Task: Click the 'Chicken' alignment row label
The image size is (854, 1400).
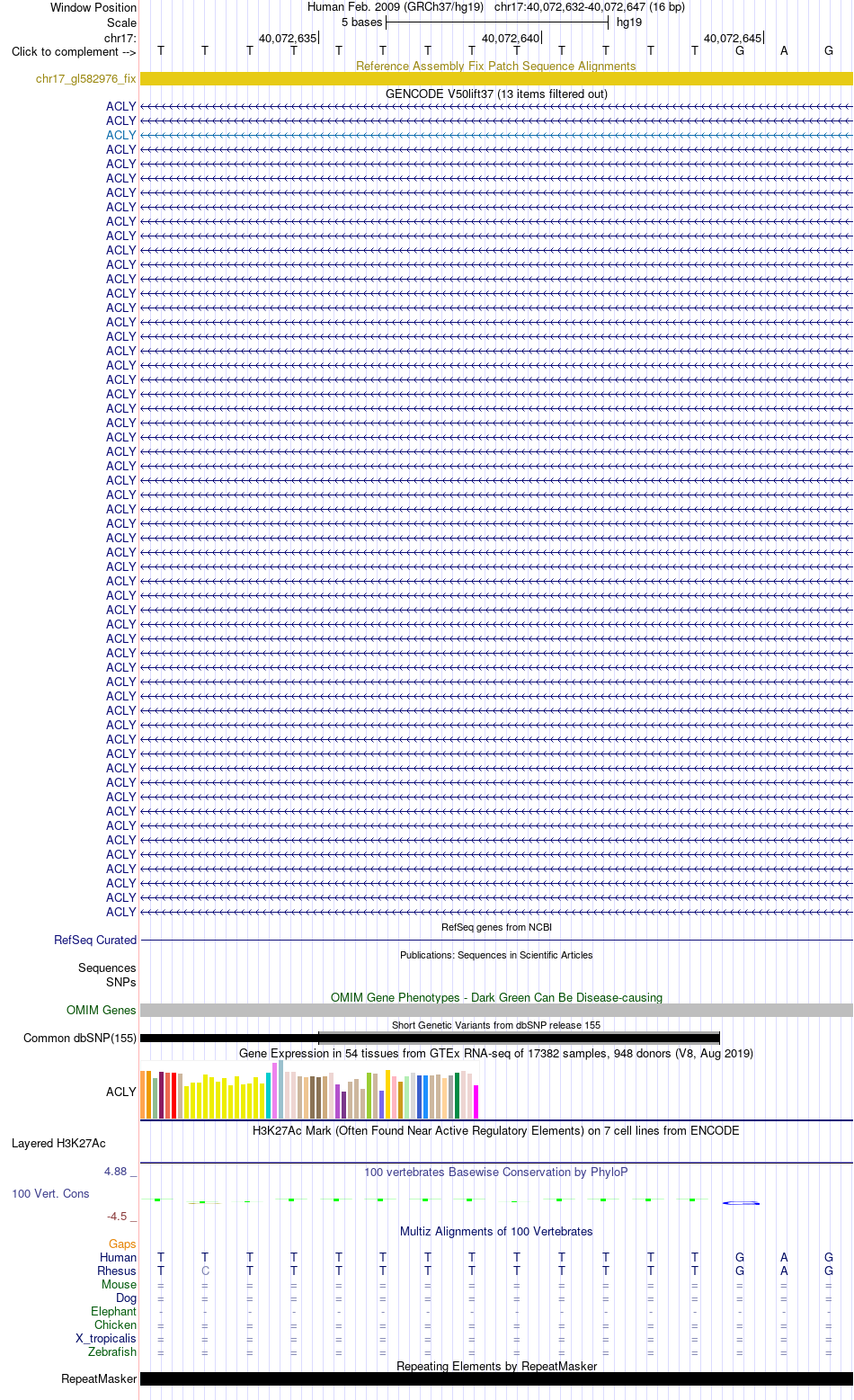Action: [x=116, y=1325]
